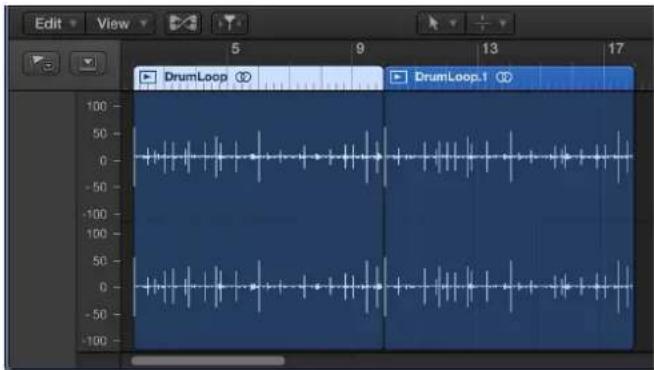
Task: Click the upper channel waveform in DrumLoop.1
Action: (509, 157)
